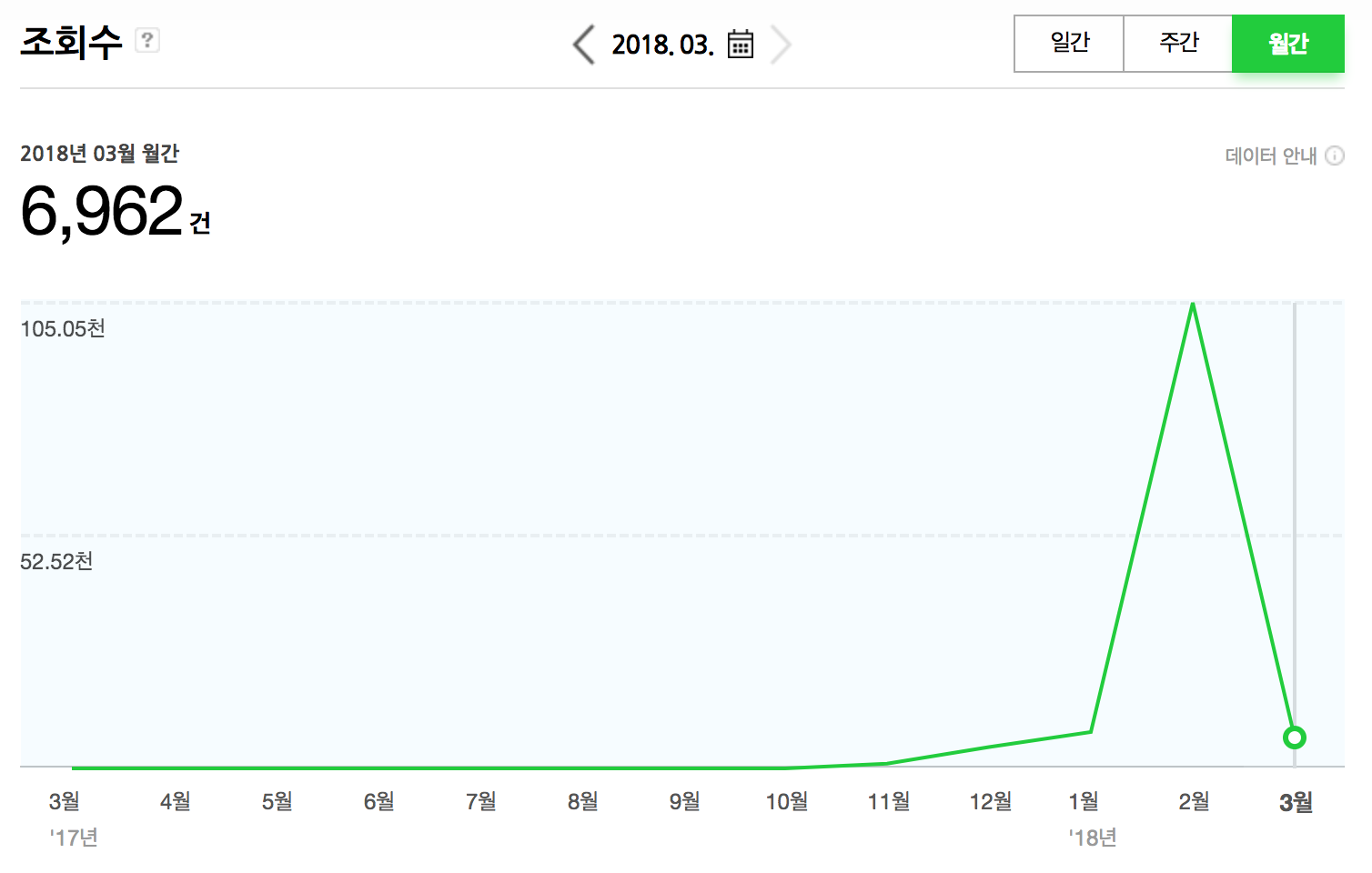The height and width of the screenshot is (873, 1372).
Task: Click the 데이터 안내 info icon
Action: click(1335, 156)
